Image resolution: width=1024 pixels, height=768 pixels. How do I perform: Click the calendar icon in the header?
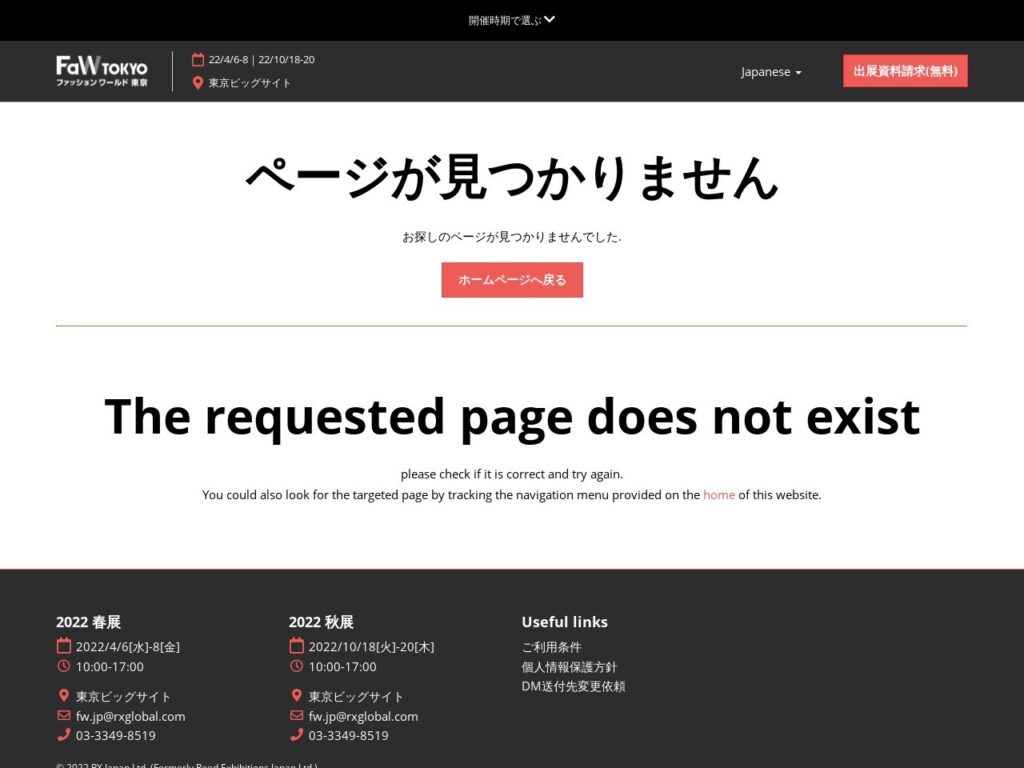(x=198, y=59)
